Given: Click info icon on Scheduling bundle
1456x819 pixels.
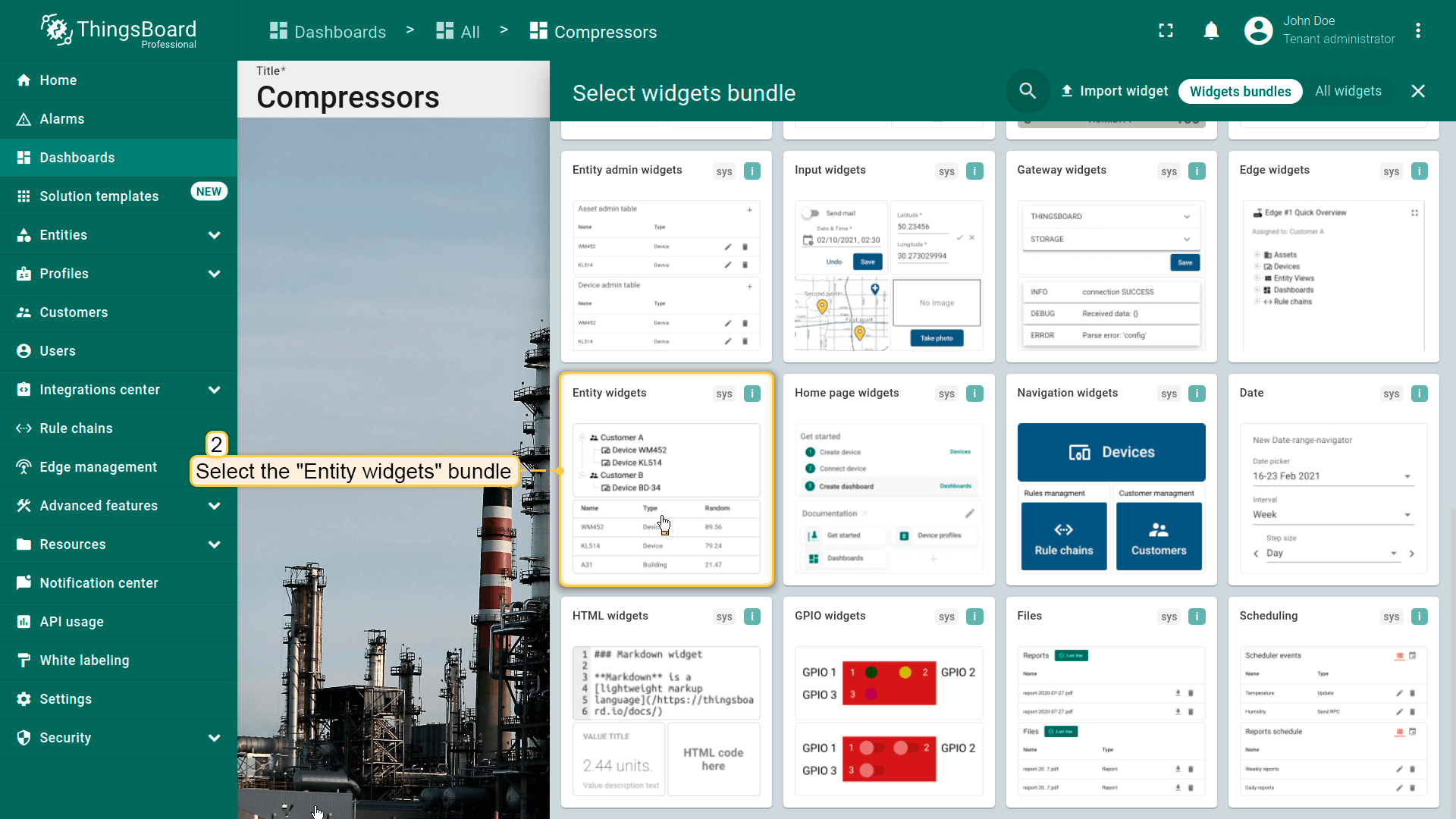Looking at the screenshot, I should pos(1419,617).
